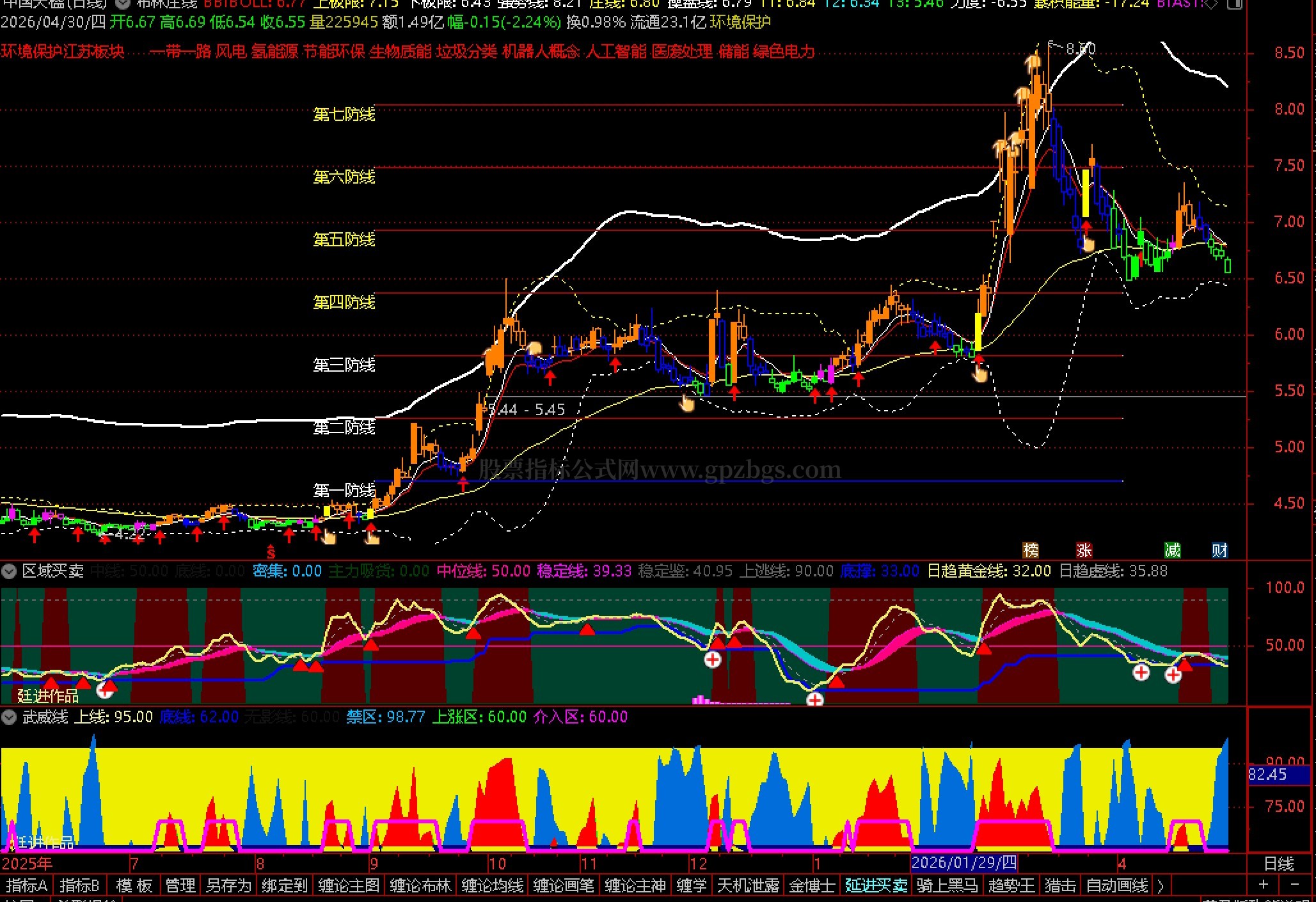Click the 2025年 label on the time axis
Viewport: 1316px width, 902px height.
click(27, 864)
